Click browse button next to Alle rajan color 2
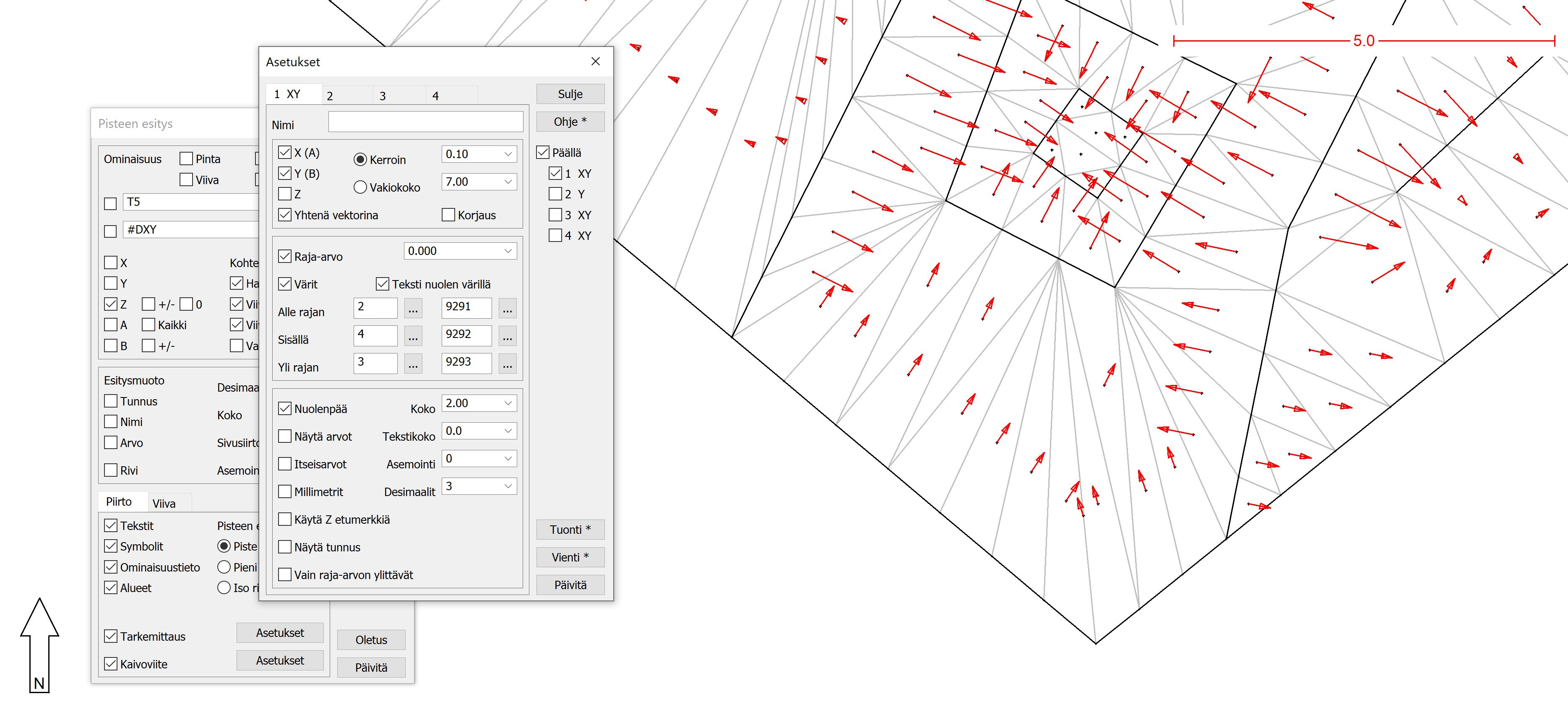This screenshot has width=1568, height=717. (413, 309)
